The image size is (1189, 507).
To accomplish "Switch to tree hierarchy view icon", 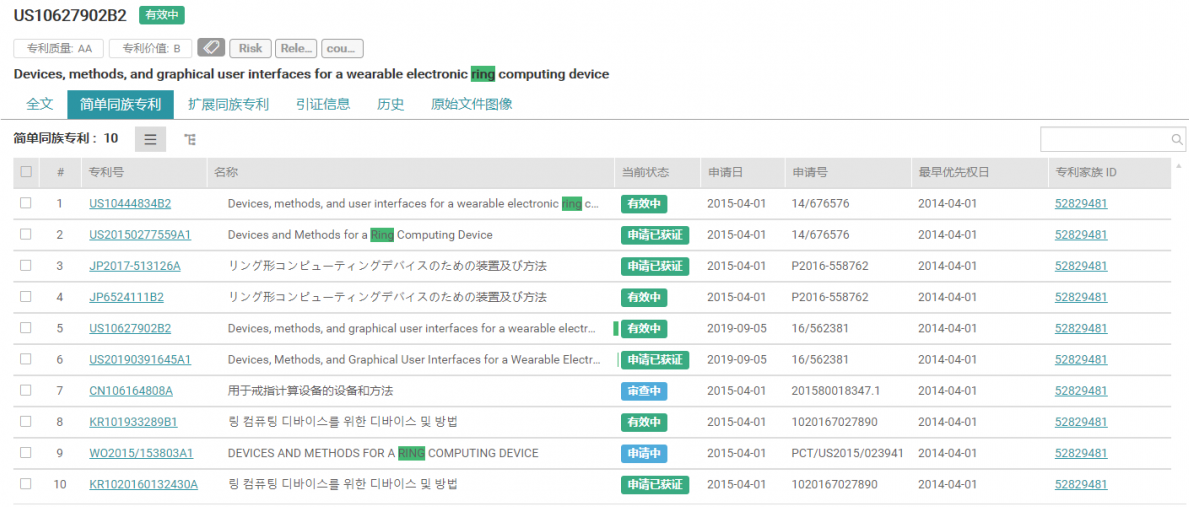I will coord(190,140).
